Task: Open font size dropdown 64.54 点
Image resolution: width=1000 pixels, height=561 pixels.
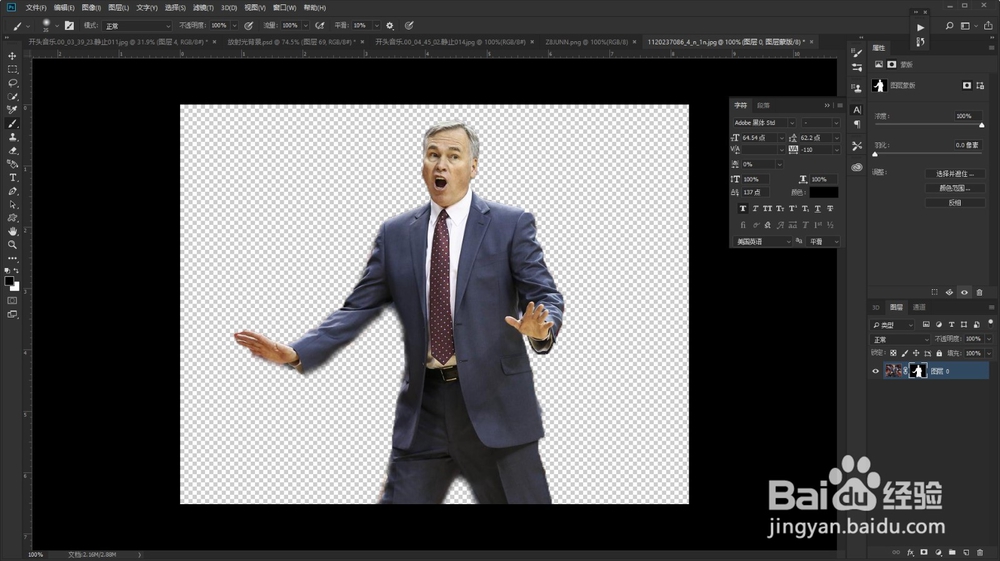Action: coord(762,138)
